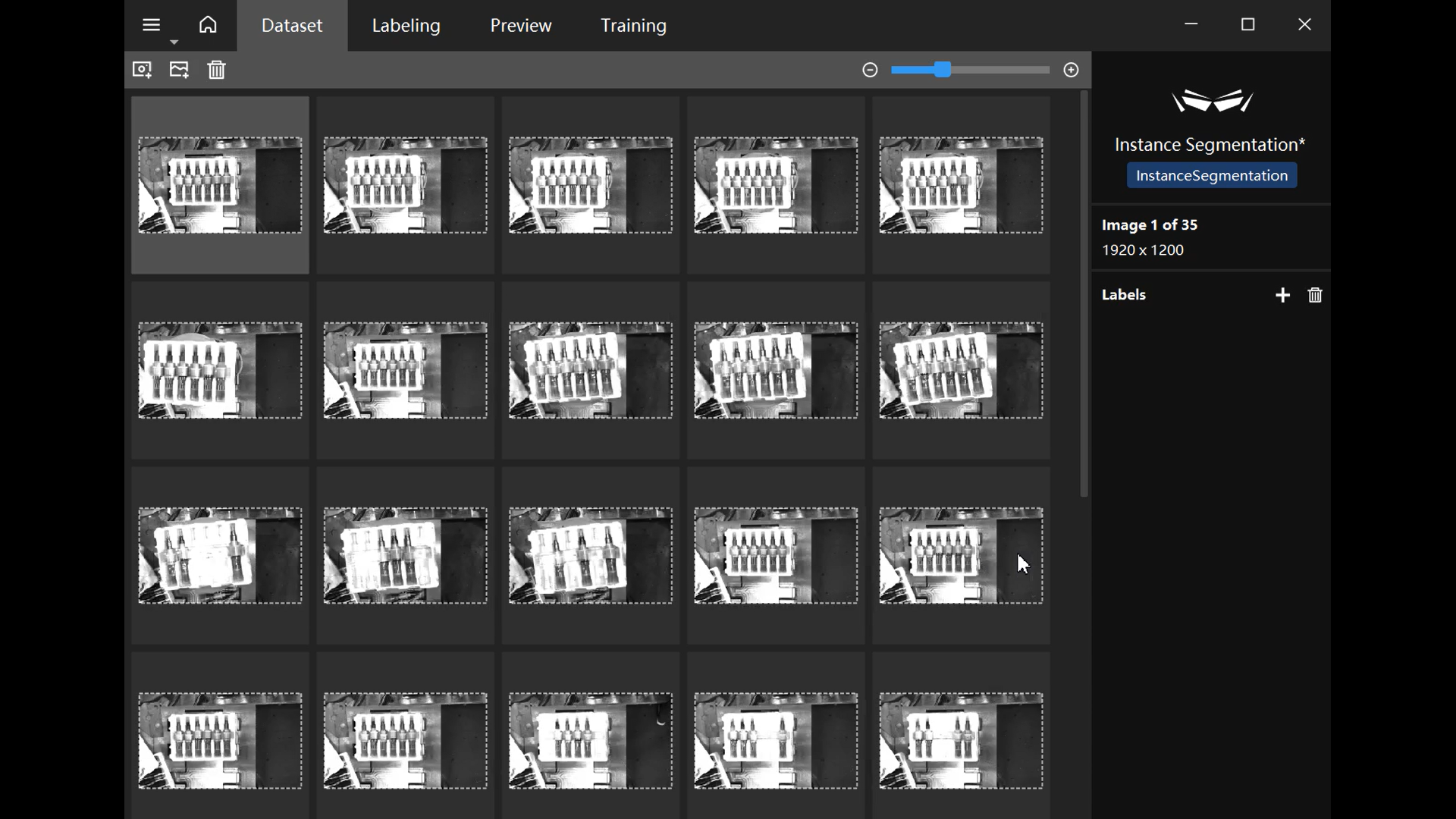This screenshot has width=1456, height=819.
Task: Delete label using Labels trash icon
Action: (x=1315, y=295)
